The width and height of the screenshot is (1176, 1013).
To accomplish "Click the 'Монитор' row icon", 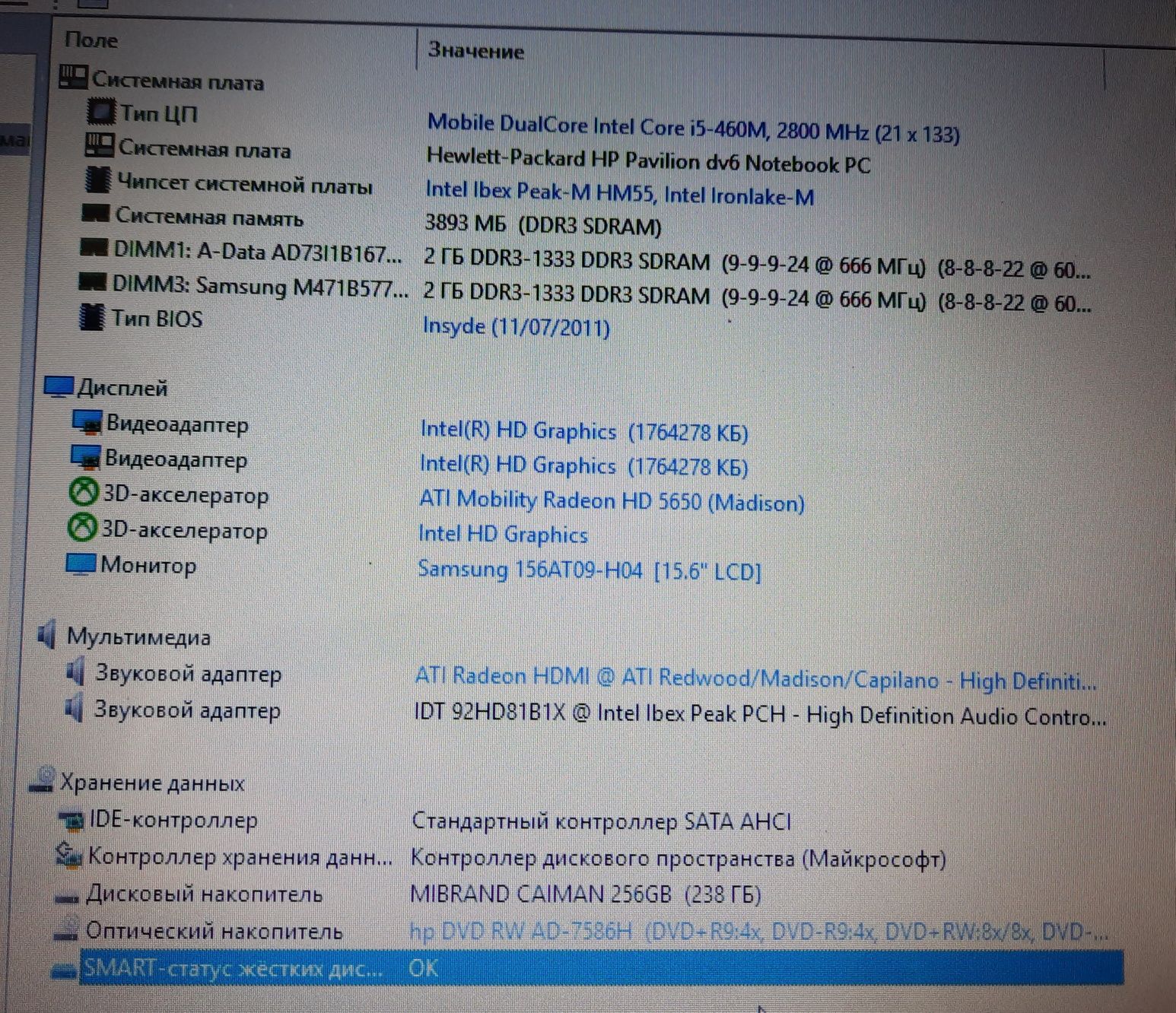I will pyautogui.click(x=81, y=564).
